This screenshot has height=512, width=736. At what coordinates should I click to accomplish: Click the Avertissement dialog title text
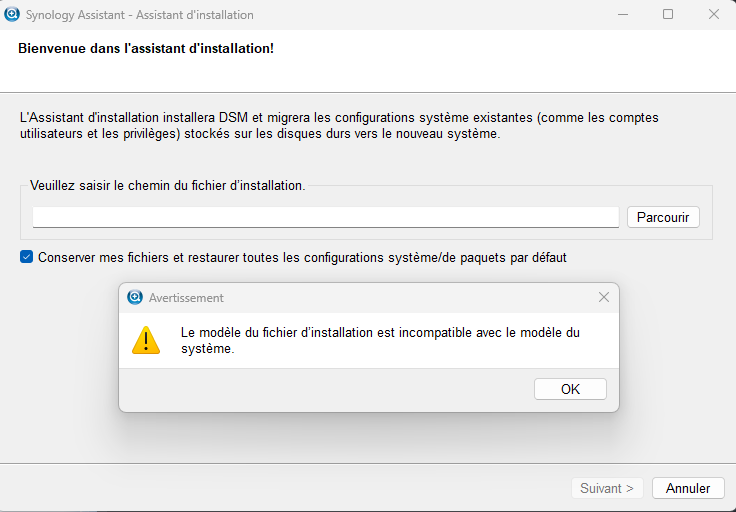186,297
